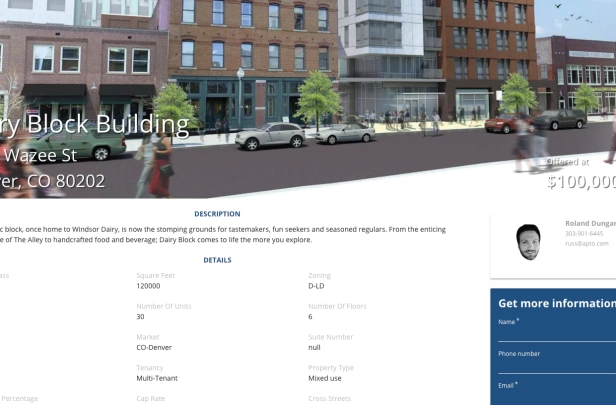Click the agent's headshot photo
Viewport: 616px width, 405px height.
(528, 242)
